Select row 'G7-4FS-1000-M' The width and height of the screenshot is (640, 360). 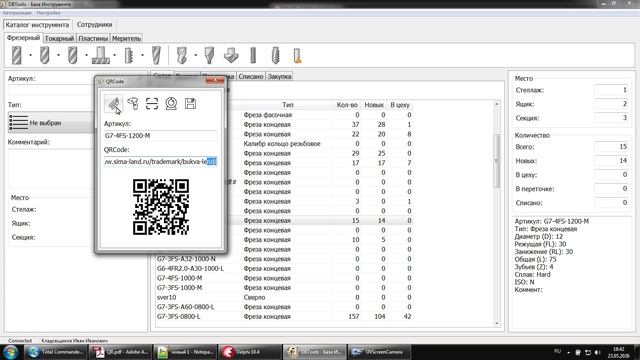284,278
